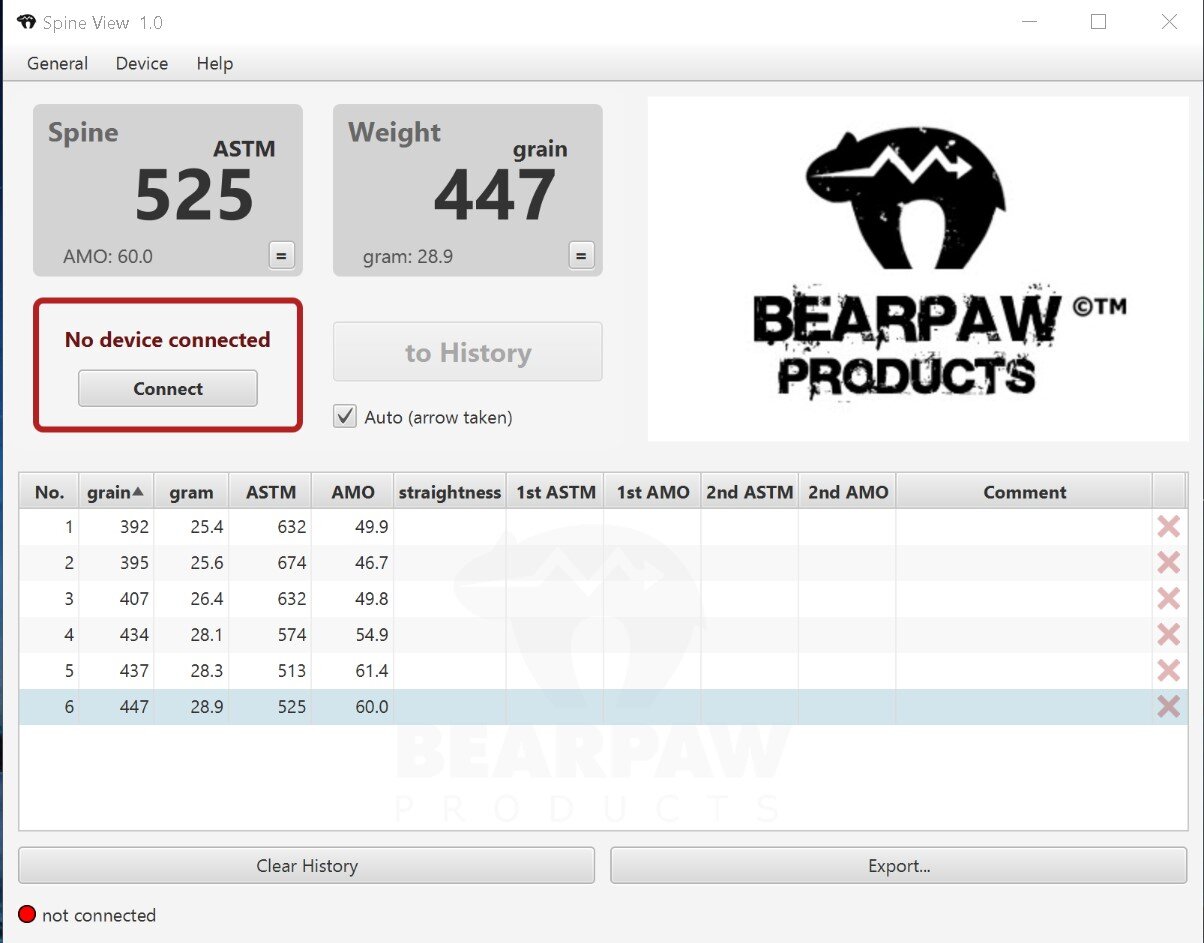Viewport: 1204px width, 943px height.
Task: Select grain value 395 in row 2
Action: [132, 563]
